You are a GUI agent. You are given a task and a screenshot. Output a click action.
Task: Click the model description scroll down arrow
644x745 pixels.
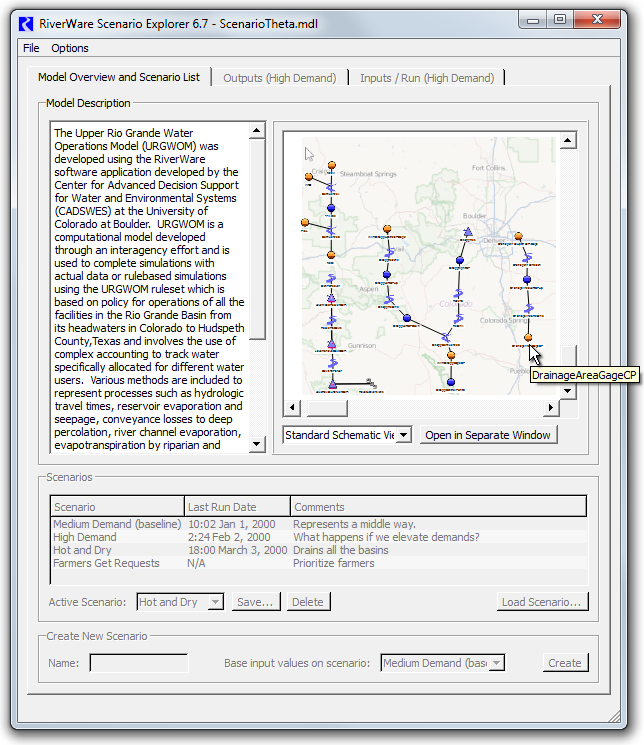coord(257,444)
